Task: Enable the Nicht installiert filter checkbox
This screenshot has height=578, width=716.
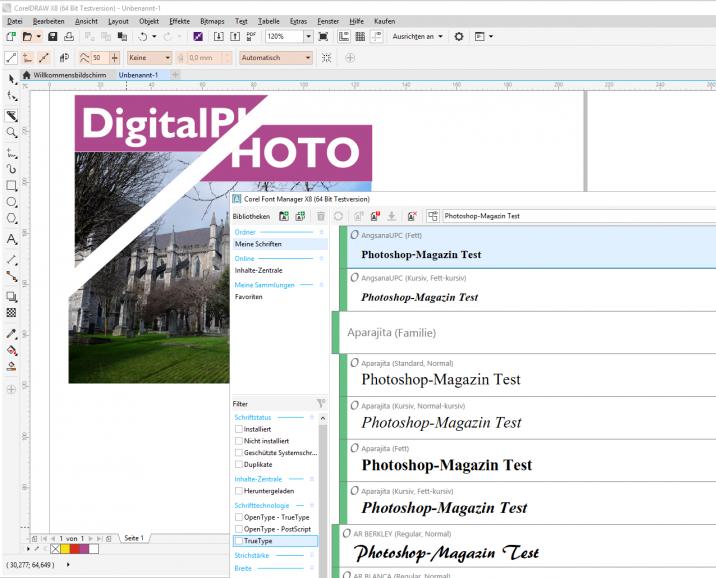Action: (238, 441)
